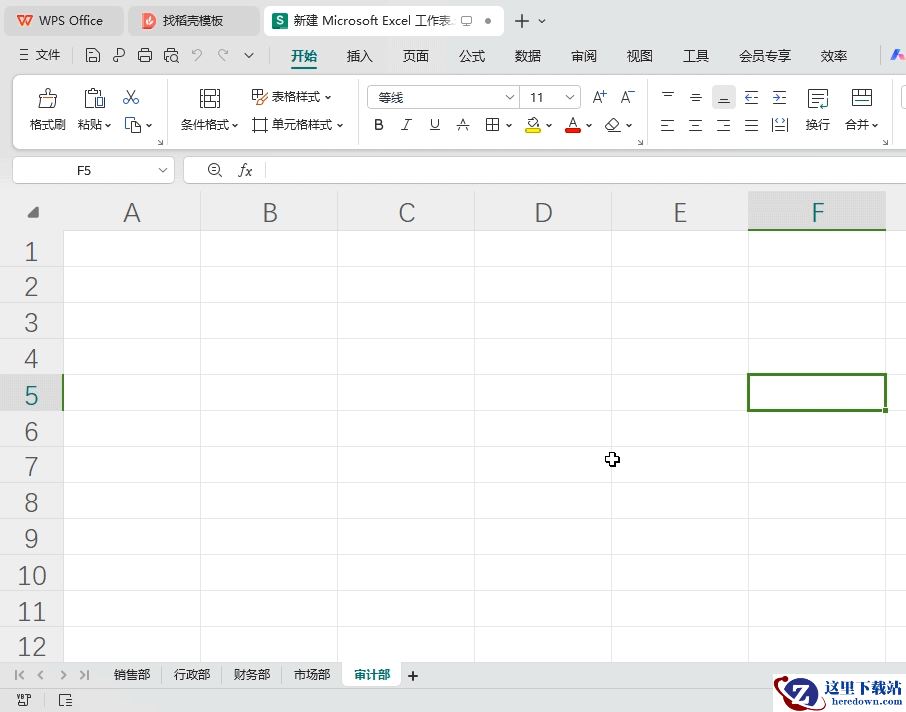Viewport: 906px width, 712px height.
Task: Click in the formula bar input field
Action: point(585,170)
